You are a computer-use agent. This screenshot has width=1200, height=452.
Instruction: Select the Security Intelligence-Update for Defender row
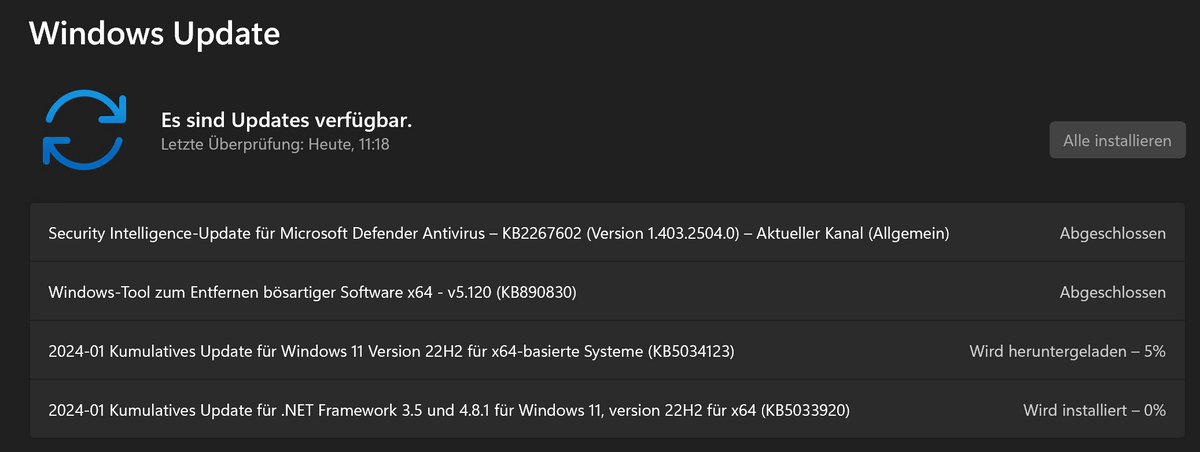pyautogui.click(x=600, y=233)
